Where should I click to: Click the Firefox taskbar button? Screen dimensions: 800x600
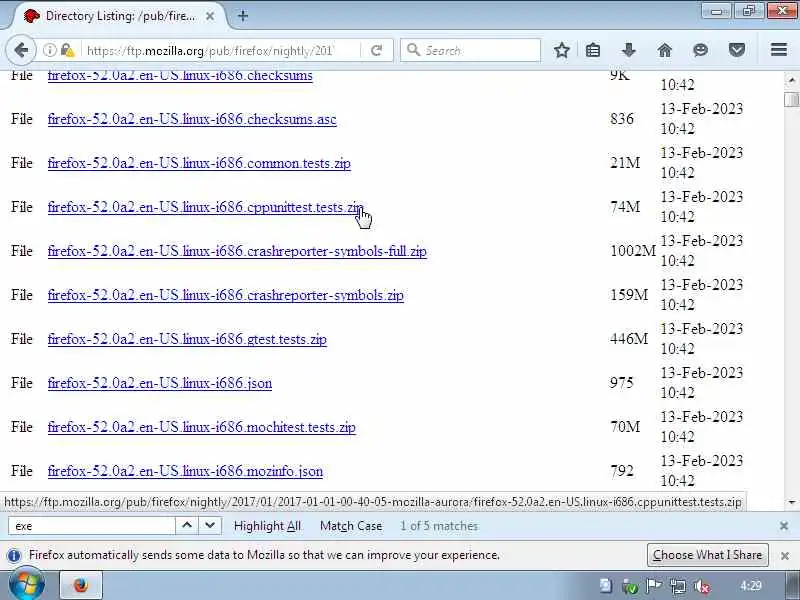tap(81, 585)
